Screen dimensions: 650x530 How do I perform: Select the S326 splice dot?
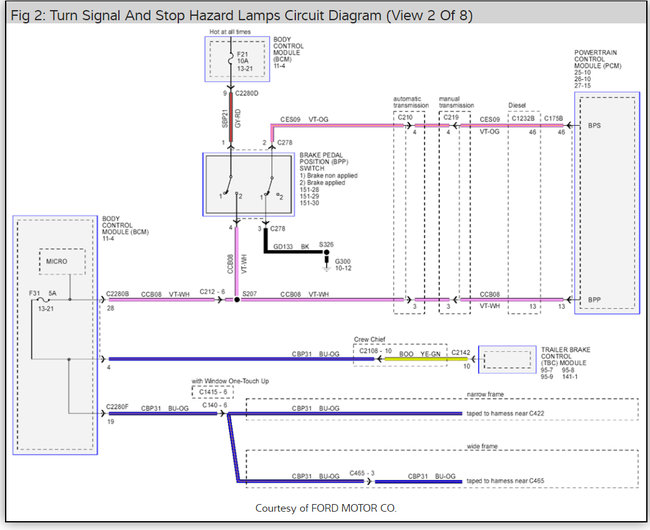coord(327,252)
